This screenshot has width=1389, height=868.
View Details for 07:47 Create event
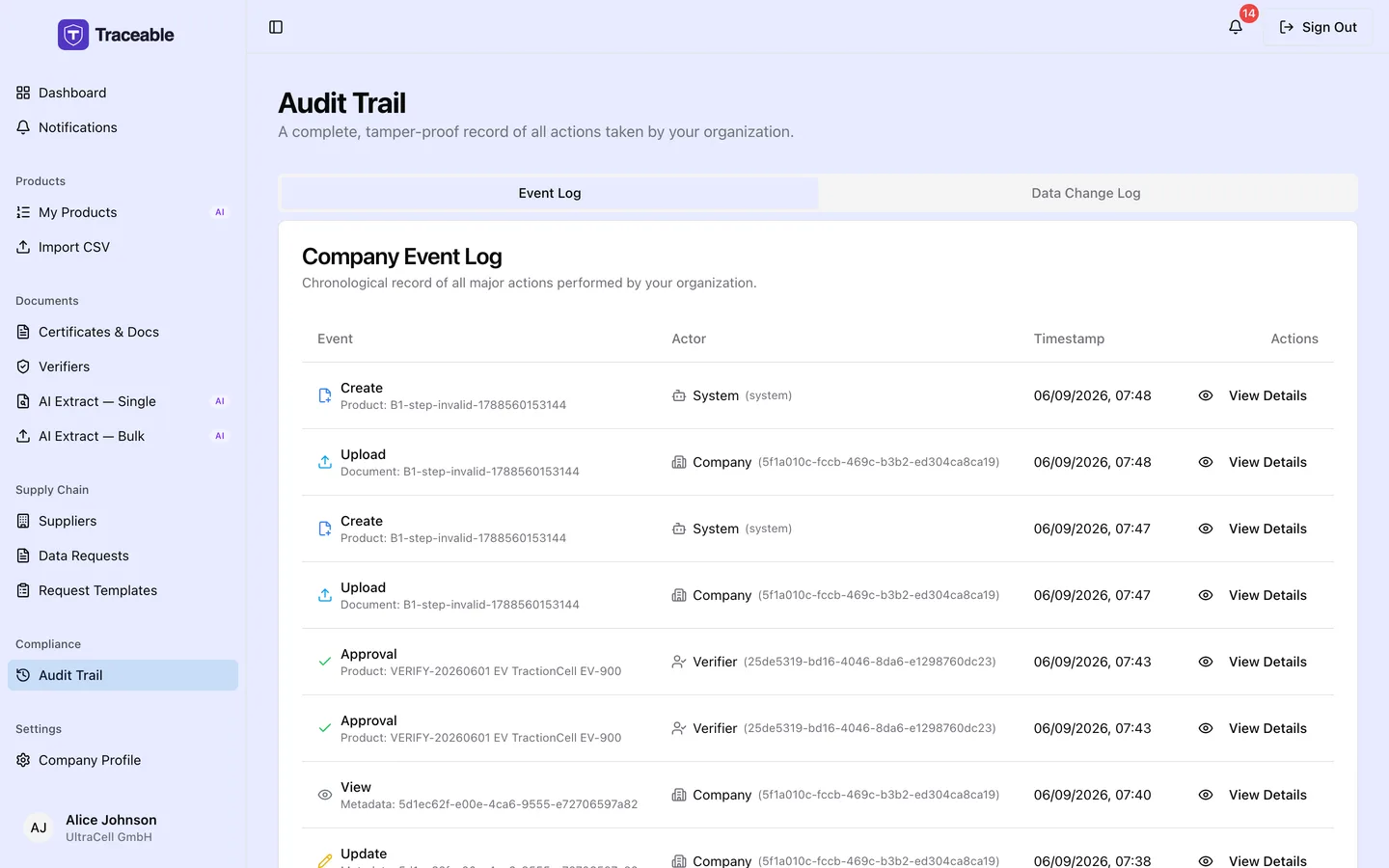coord(1252,529)
